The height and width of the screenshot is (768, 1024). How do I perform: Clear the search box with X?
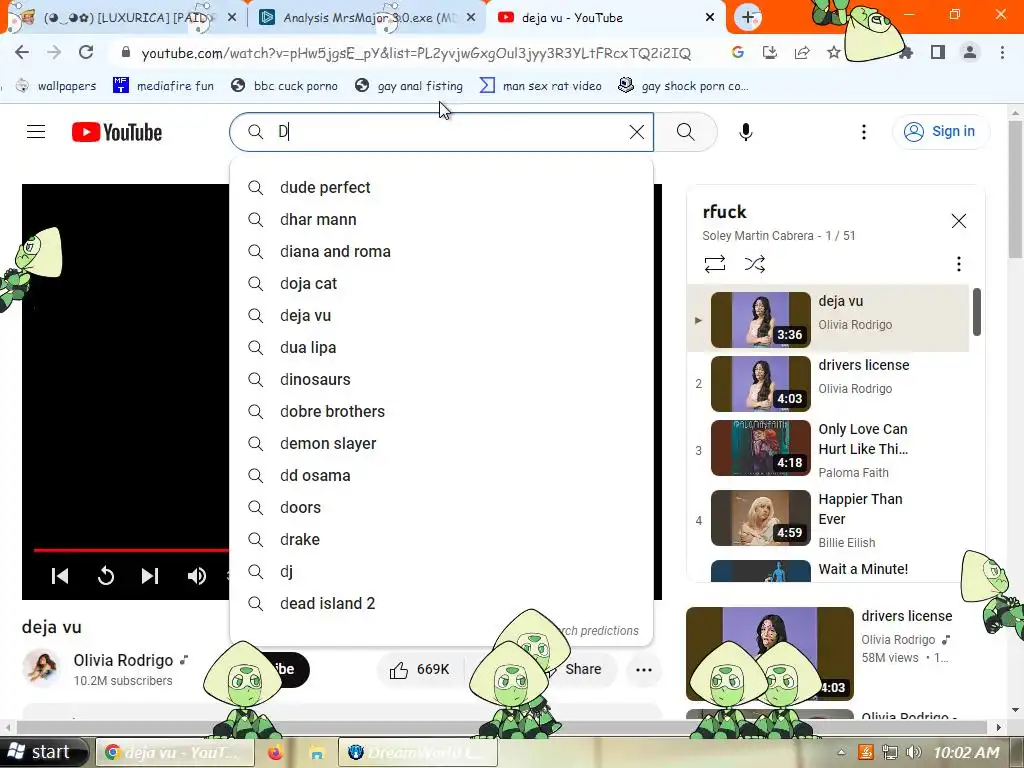coord(637,132)
